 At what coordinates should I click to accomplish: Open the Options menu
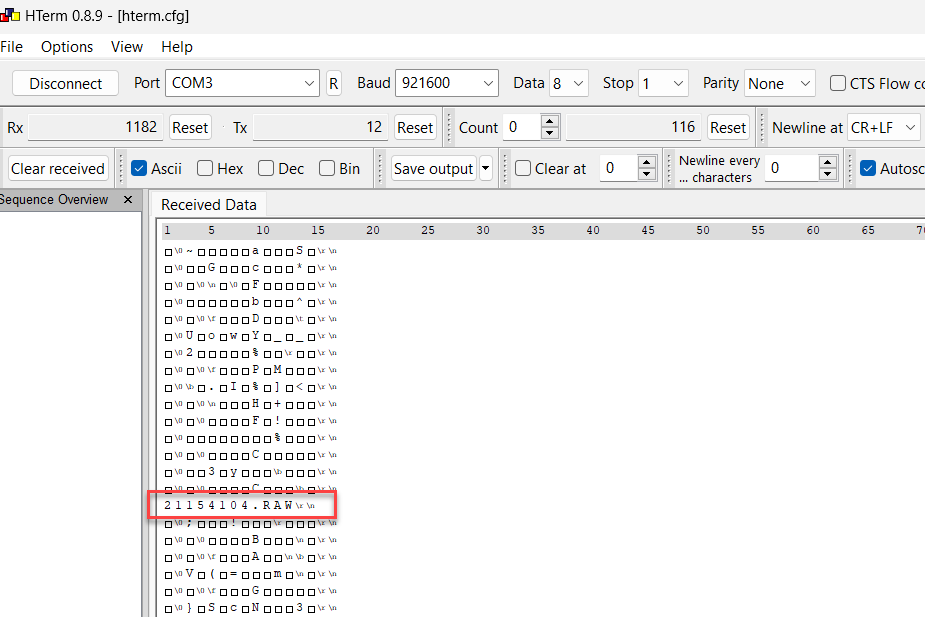tap(67, 47)
